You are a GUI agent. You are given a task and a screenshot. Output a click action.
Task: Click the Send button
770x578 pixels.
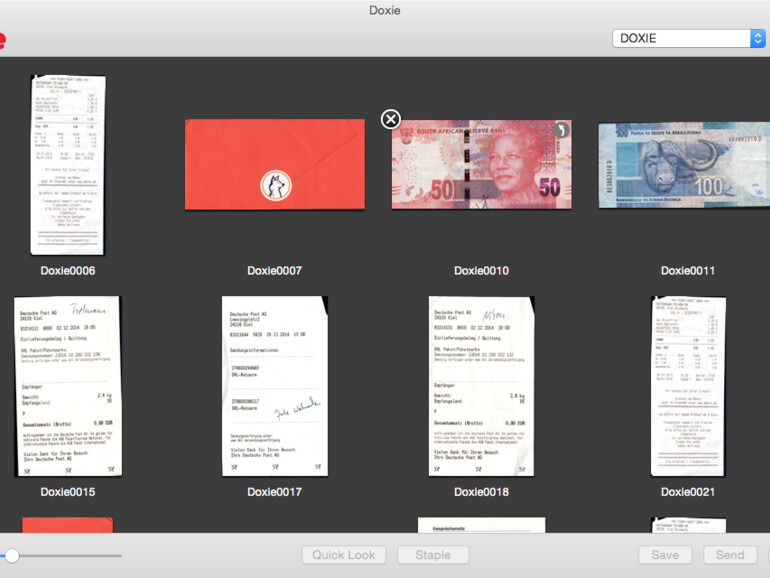(x=730, y=555)
